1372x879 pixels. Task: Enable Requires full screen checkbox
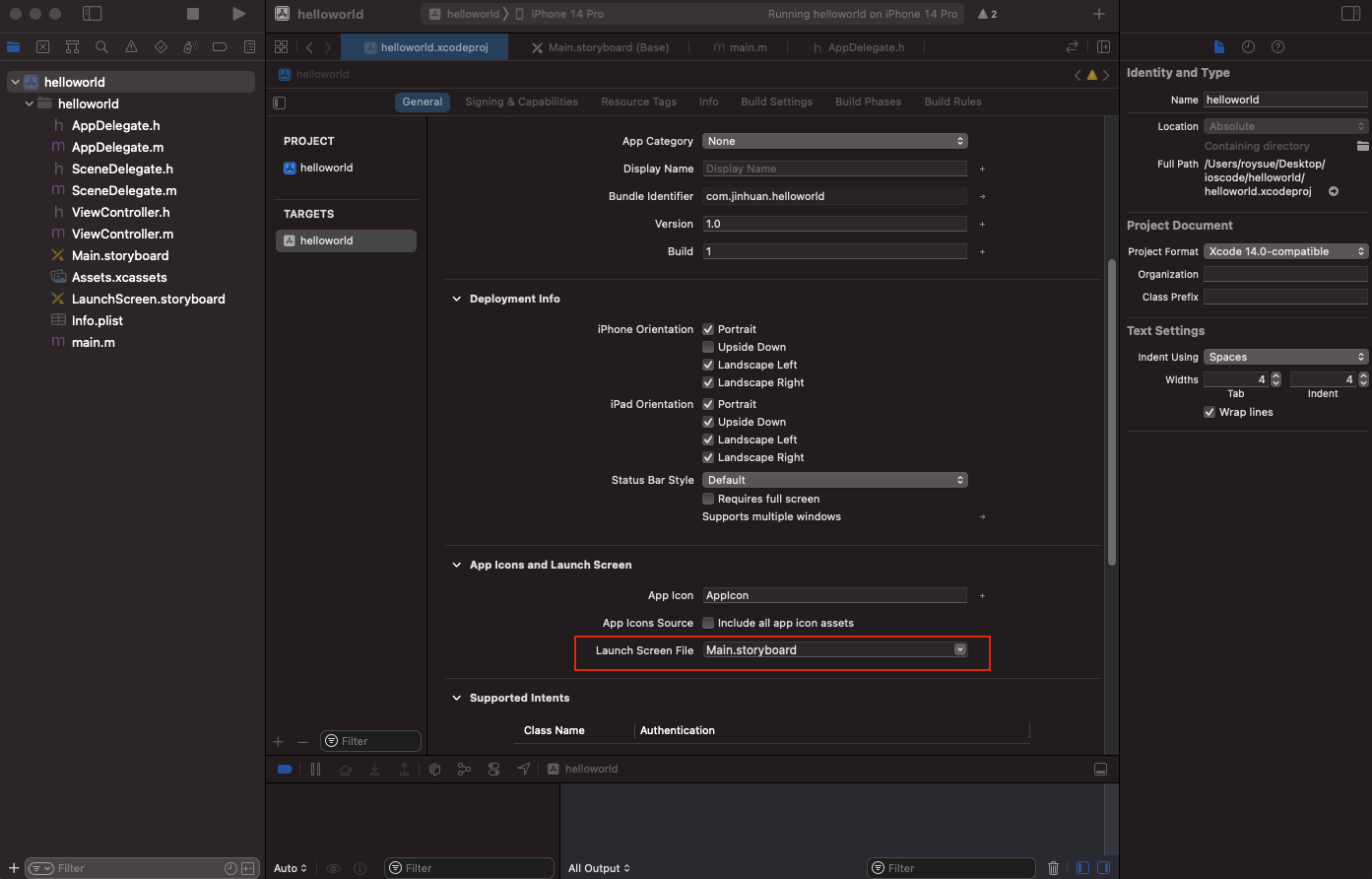tap(707, 499)
